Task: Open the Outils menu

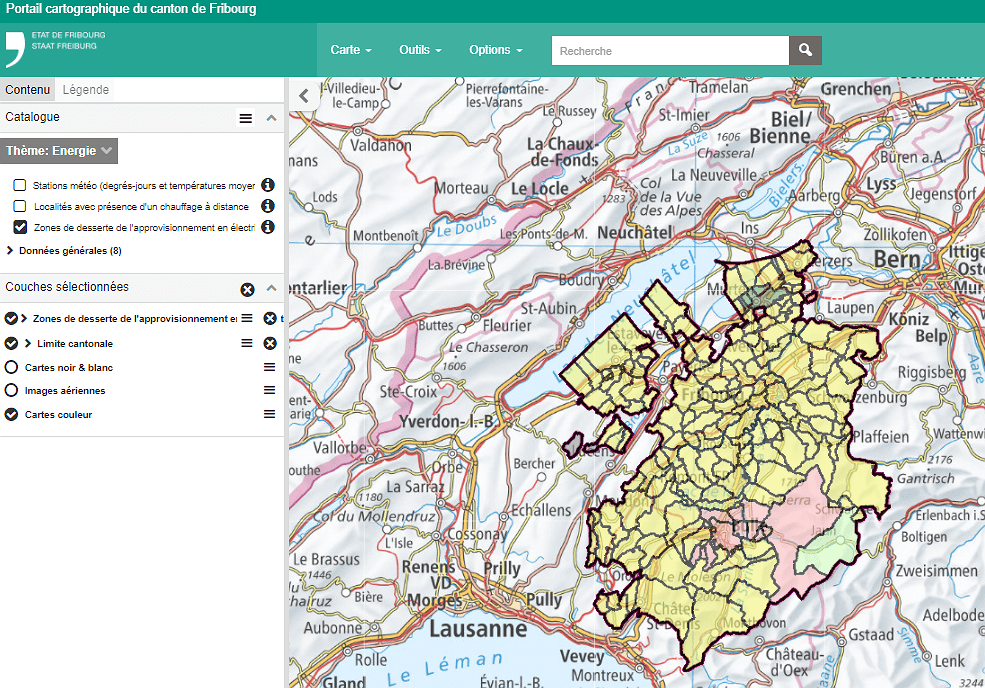Action: coord(420,50)
